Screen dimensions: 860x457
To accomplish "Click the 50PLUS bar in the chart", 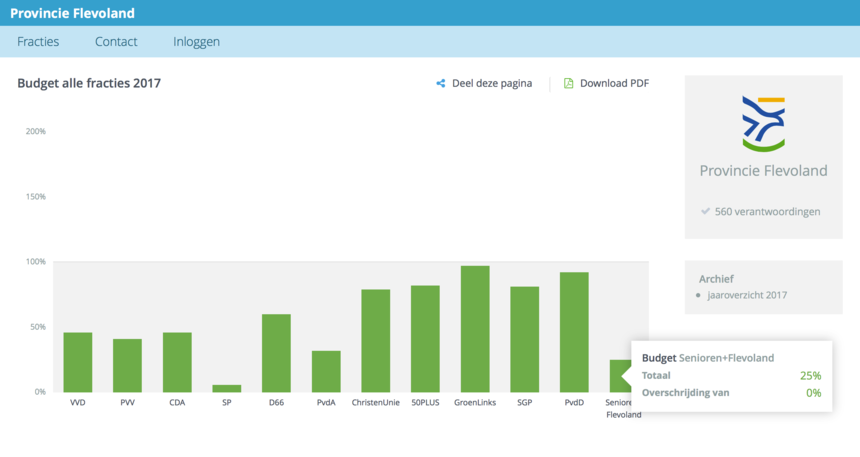I will pyautogui.click(x=425, y=339).
